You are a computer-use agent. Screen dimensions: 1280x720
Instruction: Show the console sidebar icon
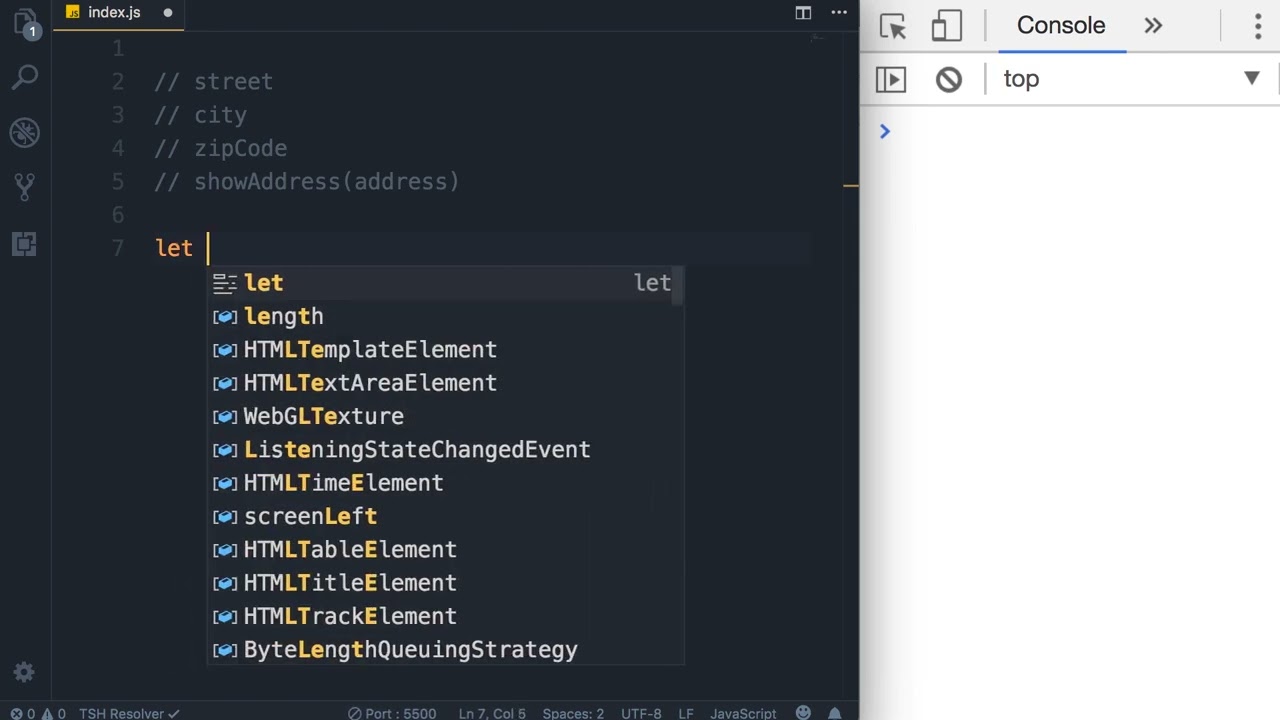click(891, 79)
